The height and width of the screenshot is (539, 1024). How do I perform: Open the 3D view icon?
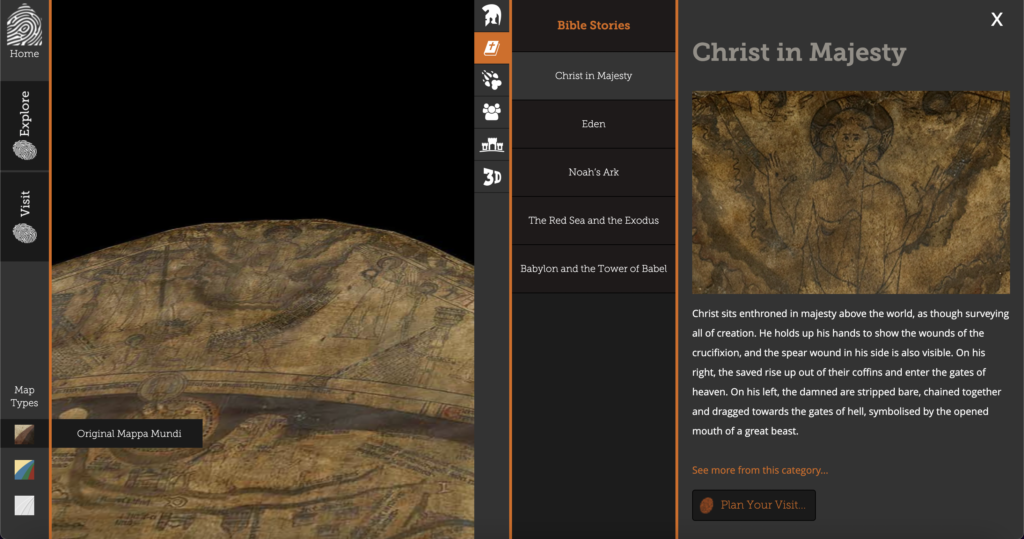click(492, 177)
